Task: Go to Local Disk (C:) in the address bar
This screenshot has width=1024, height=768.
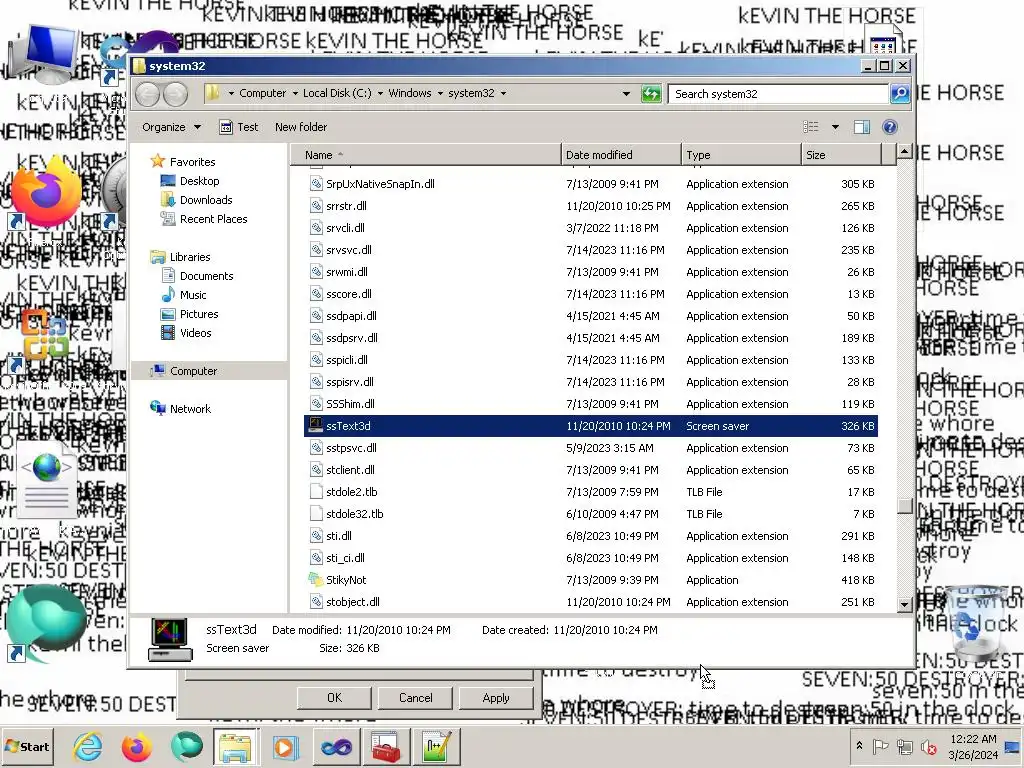Action: click(x=337, y=93)
